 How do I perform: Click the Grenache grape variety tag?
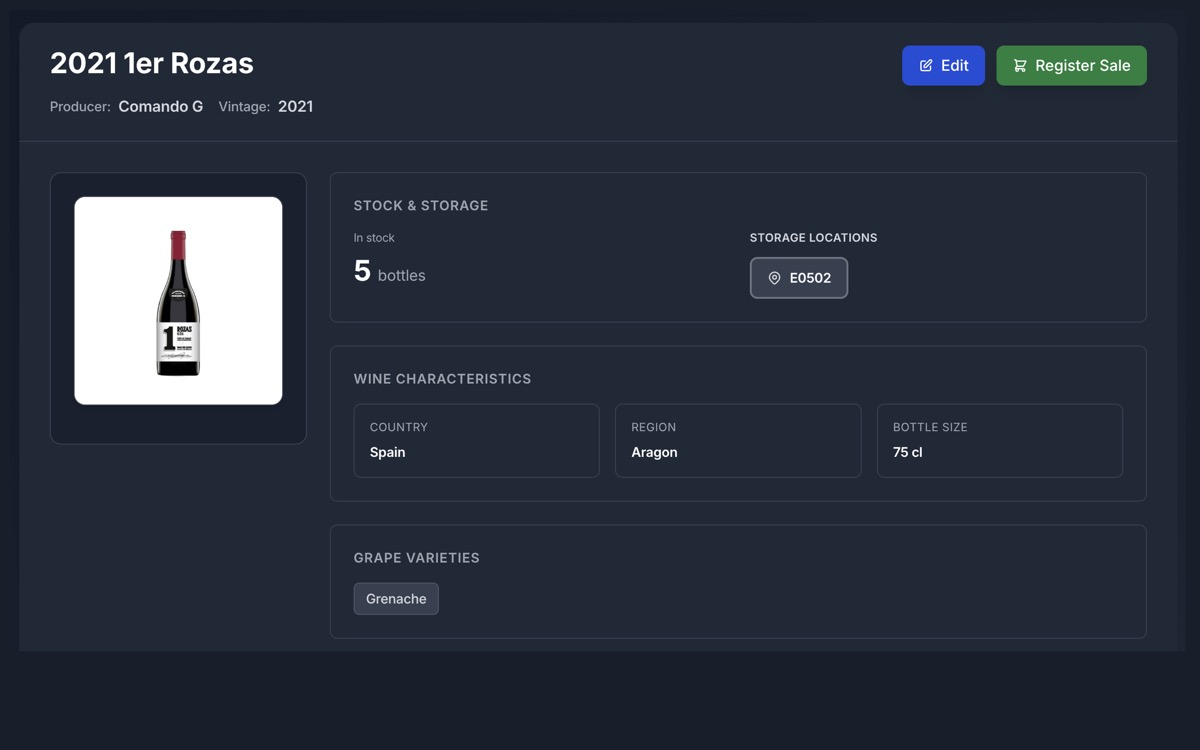click(x=396, y=599)
